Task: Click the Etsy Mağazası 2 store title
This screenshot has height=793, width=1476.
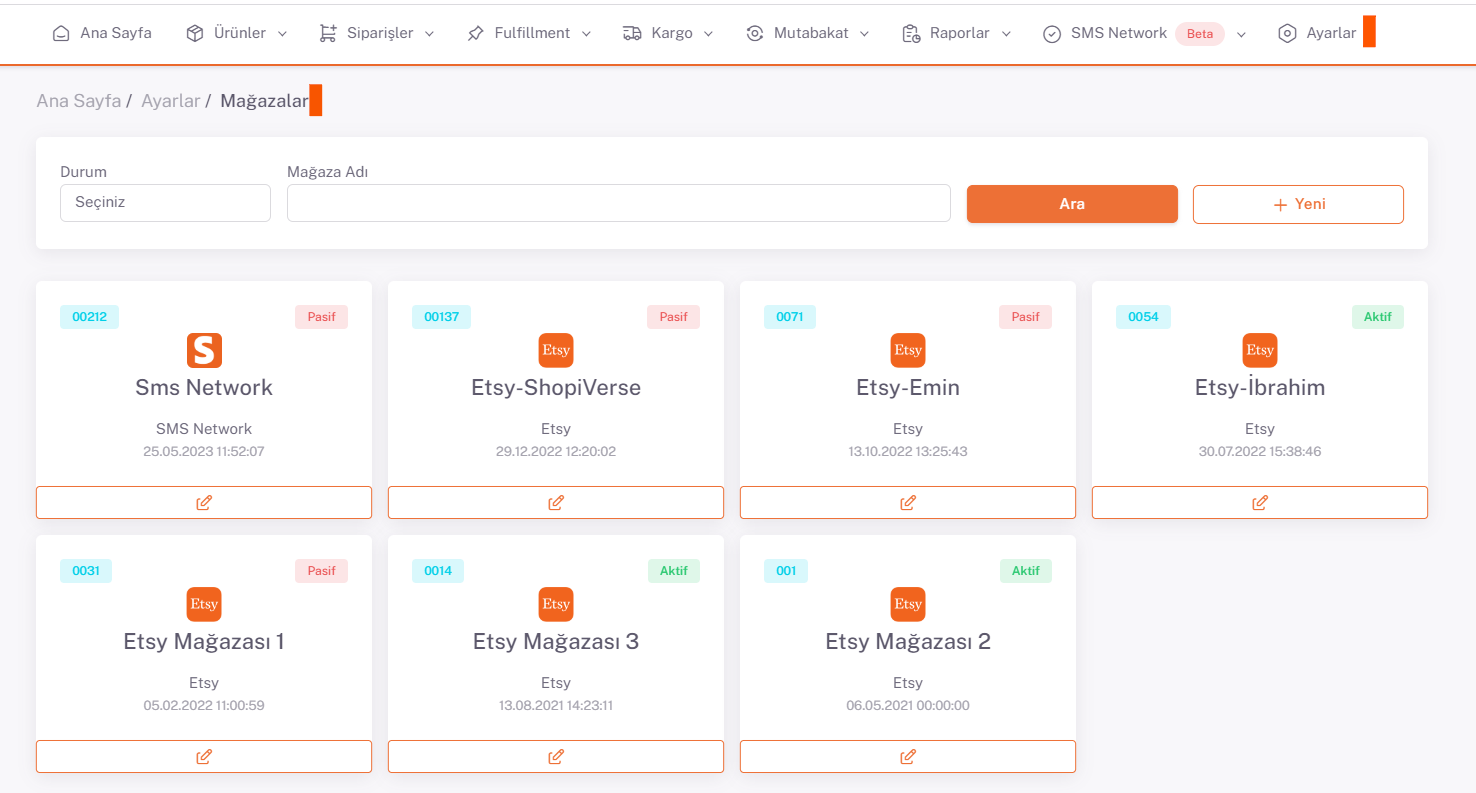Action: [908, 642]
